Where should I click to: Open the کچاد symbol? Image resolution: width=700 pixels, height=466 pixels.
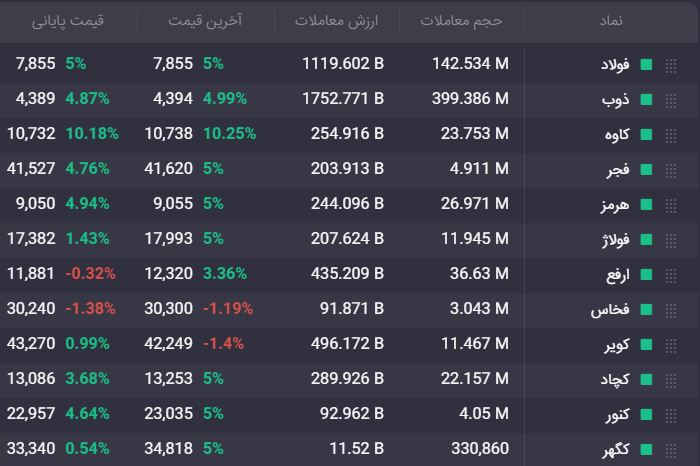point(615,379)
